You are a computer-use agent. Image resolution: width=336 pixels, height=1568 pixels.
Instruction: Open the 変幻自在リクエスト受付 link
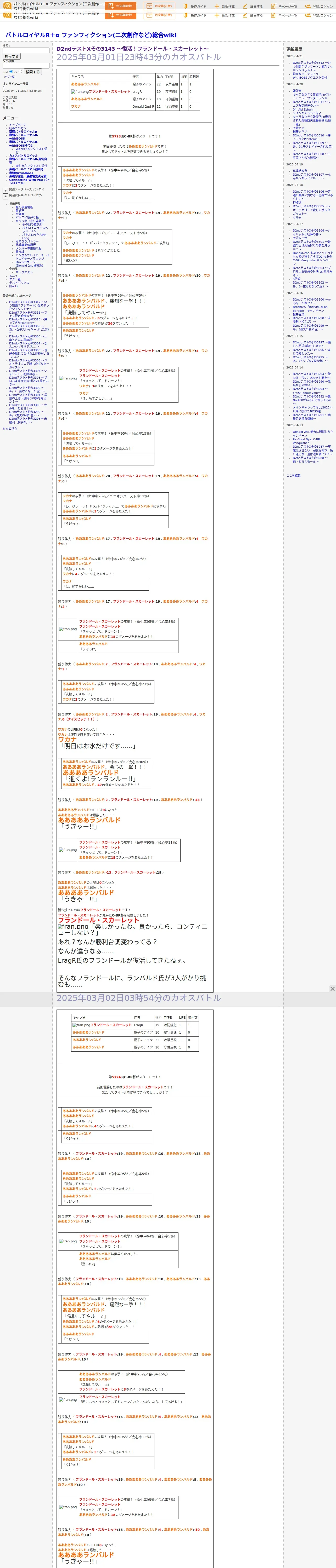31,166
